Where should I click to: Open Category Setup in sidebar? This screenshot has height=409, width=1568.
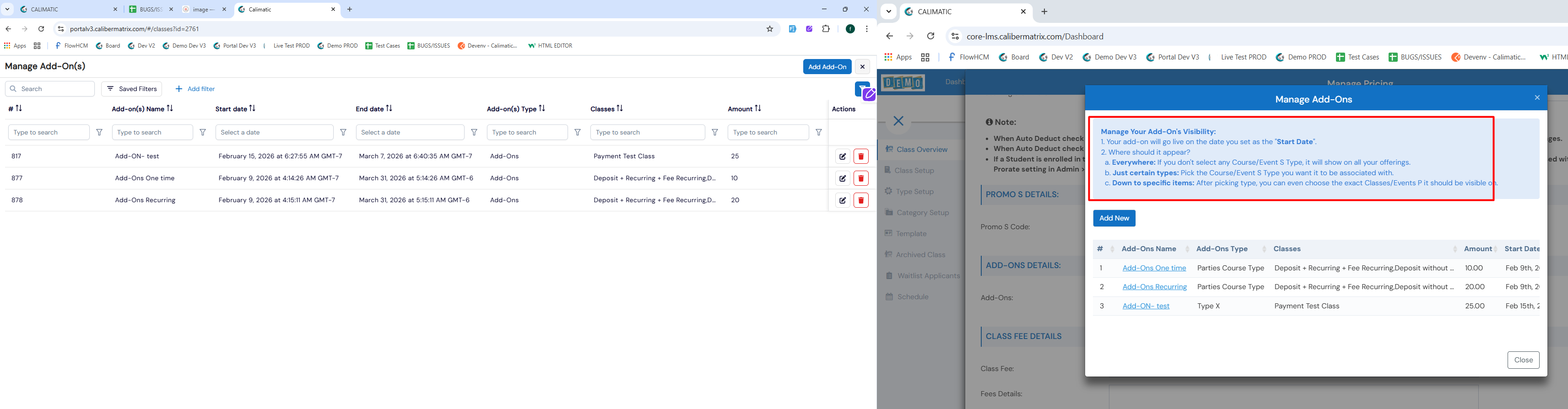pos(917,212)
